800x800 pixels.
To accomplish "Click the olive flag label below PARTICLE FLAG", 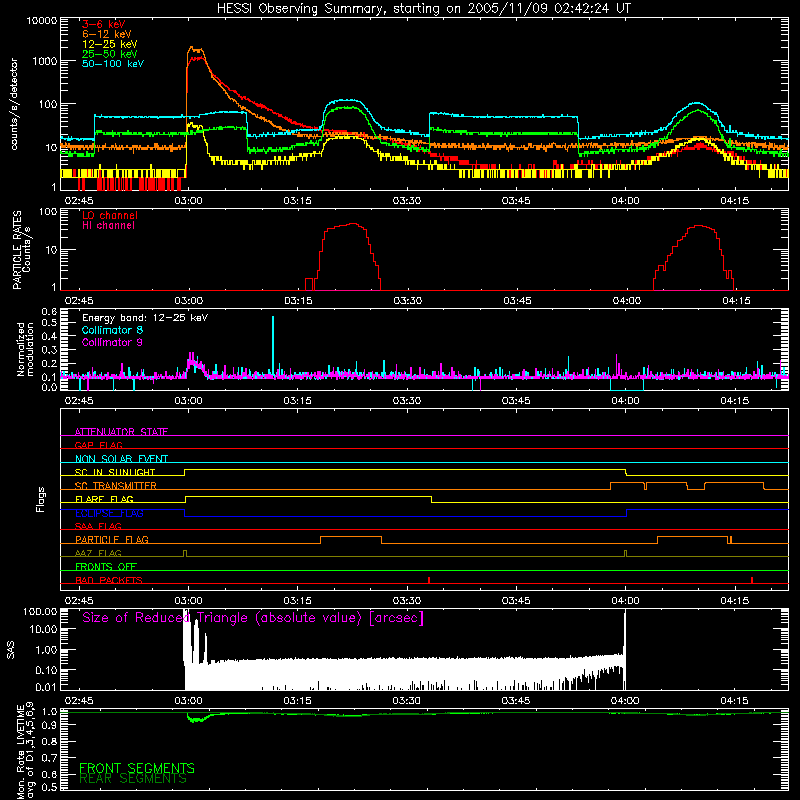I will 98,553.
